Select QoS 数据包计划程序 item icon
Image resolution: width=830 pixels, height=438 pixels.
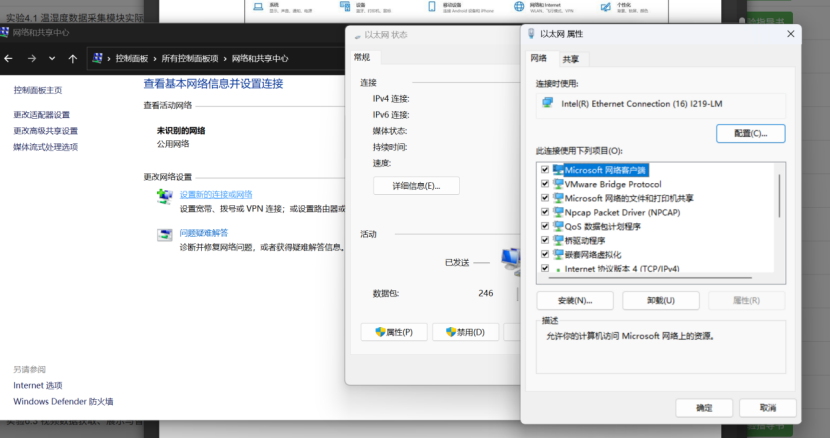558,226
